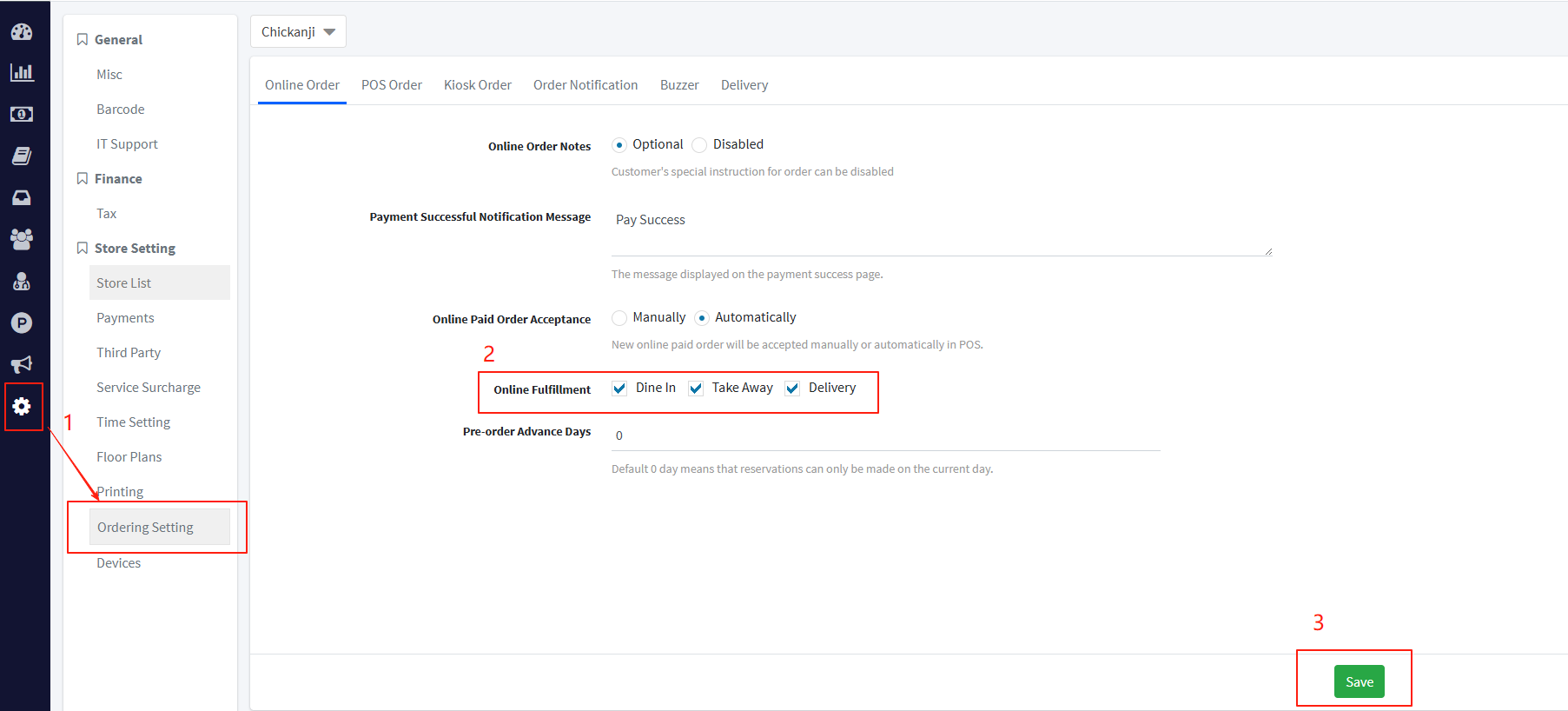This screenshot has width=1568, height=711.
Task: Click the Store Setting bookmark icon
Action: point(83,248)
